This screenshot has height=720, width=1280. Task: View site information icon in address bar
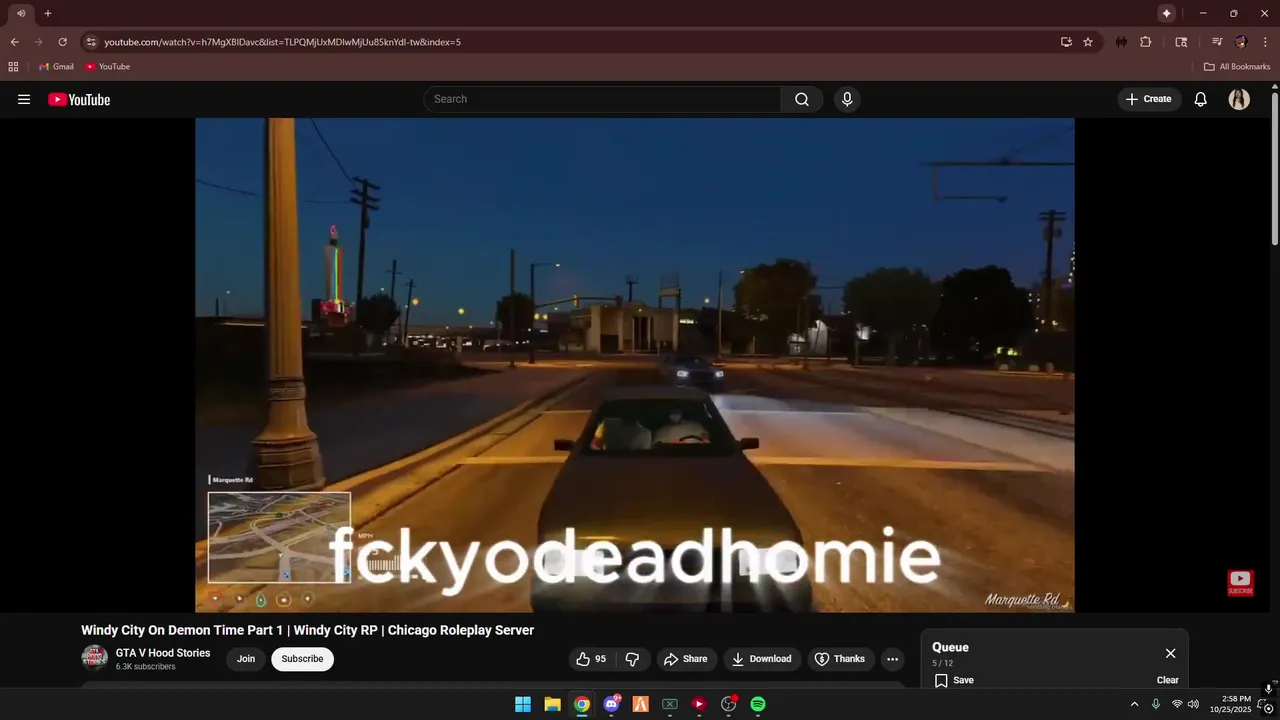(91, 42)
